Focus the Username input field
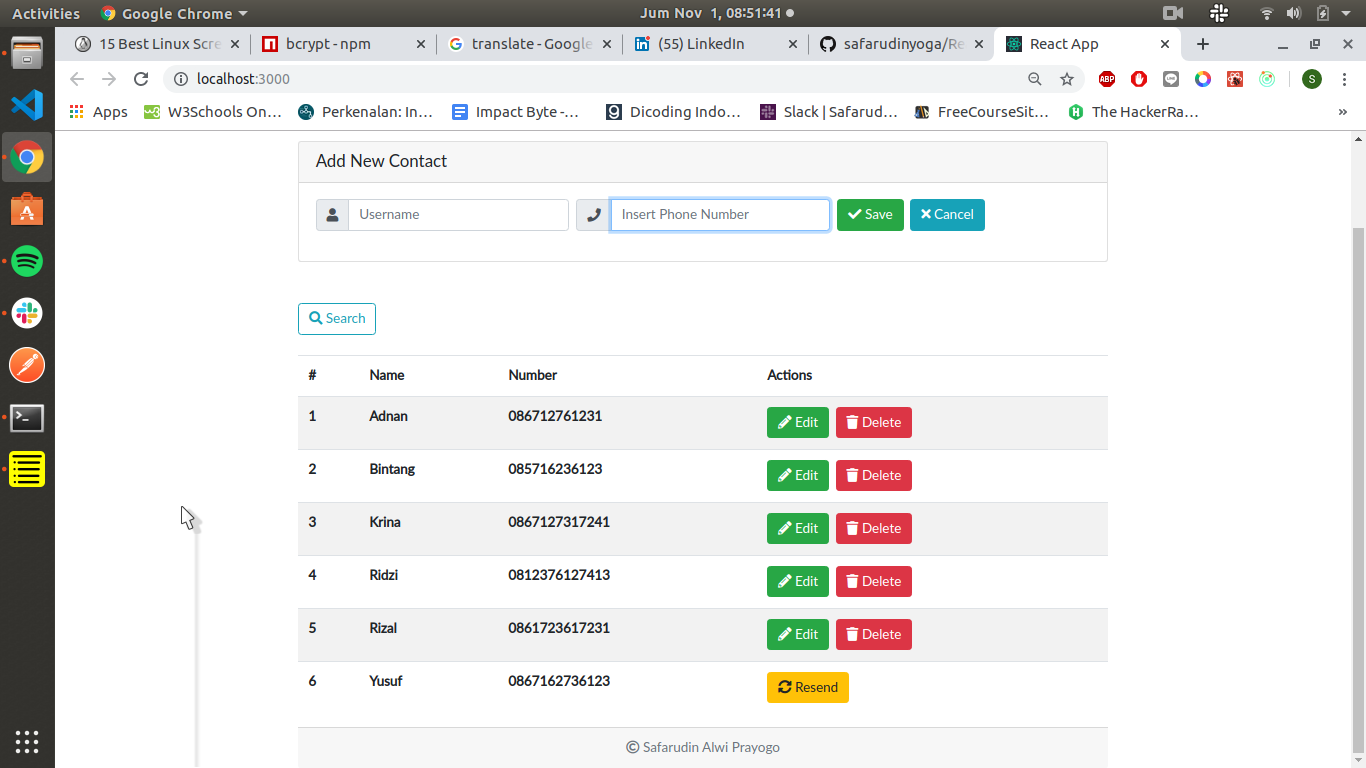This screenshot has height=768, width=1366. 457,215
